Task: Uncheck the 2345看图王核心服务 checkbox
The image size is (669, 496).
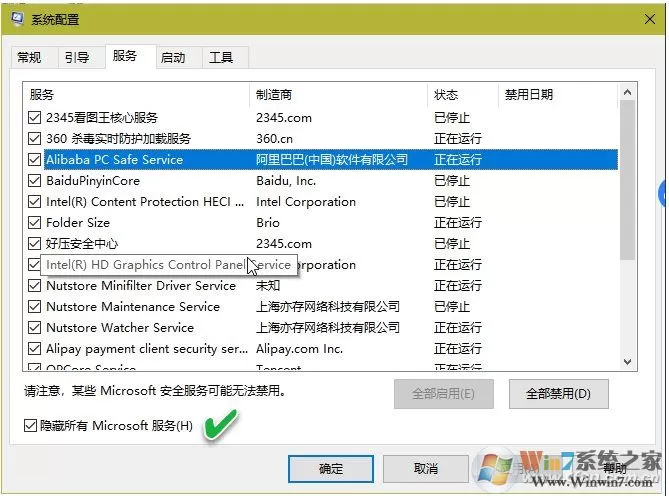Action: coord(34,117)
